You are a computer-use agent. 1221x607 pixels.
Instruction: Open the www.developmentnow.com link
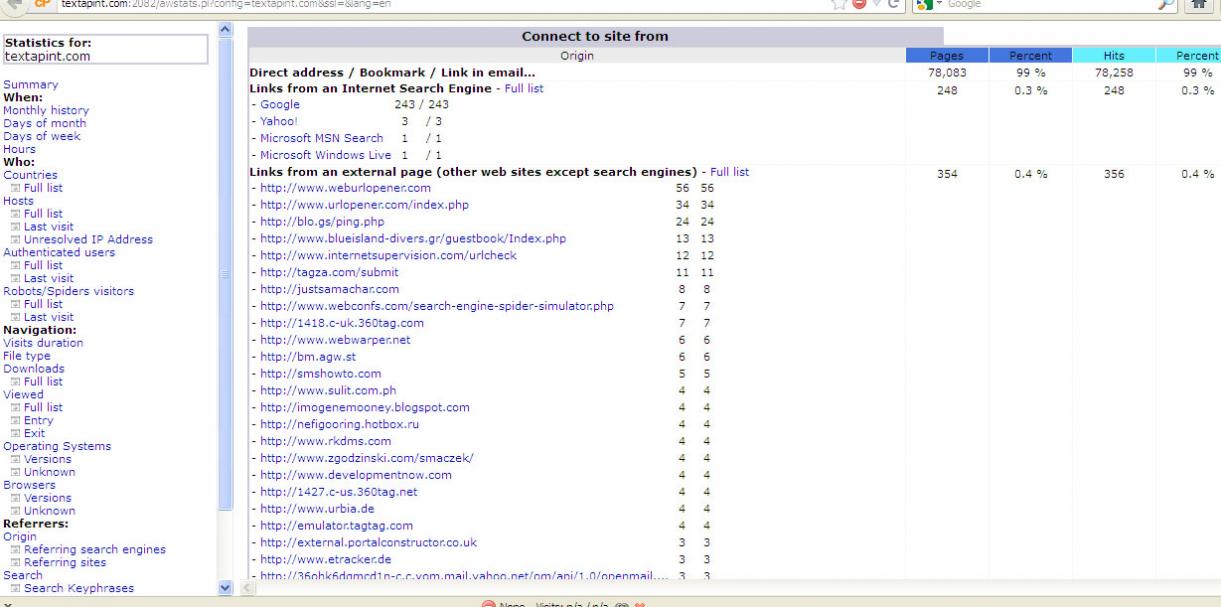pos(355,475)
